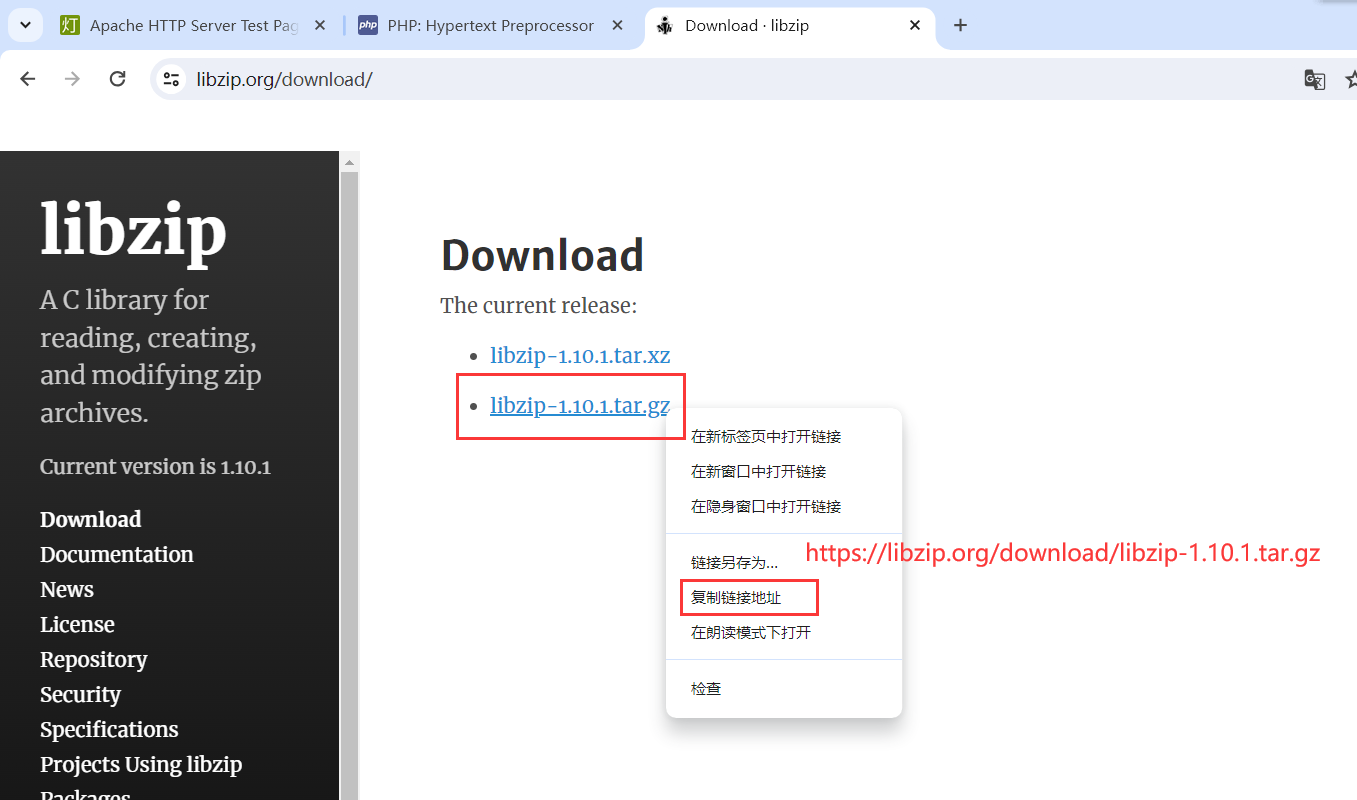
Task: Open the License sidebar link
Action: pos(77,624)
